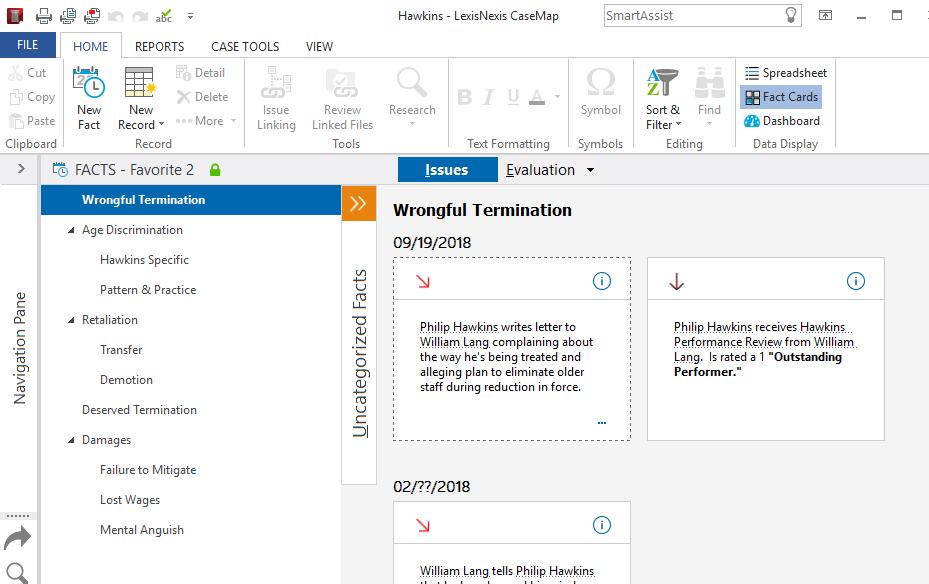The width and height of the screenshot is (929, 584).
Task: Run the spell check abc icon
Action: click(x=164, y=16)
